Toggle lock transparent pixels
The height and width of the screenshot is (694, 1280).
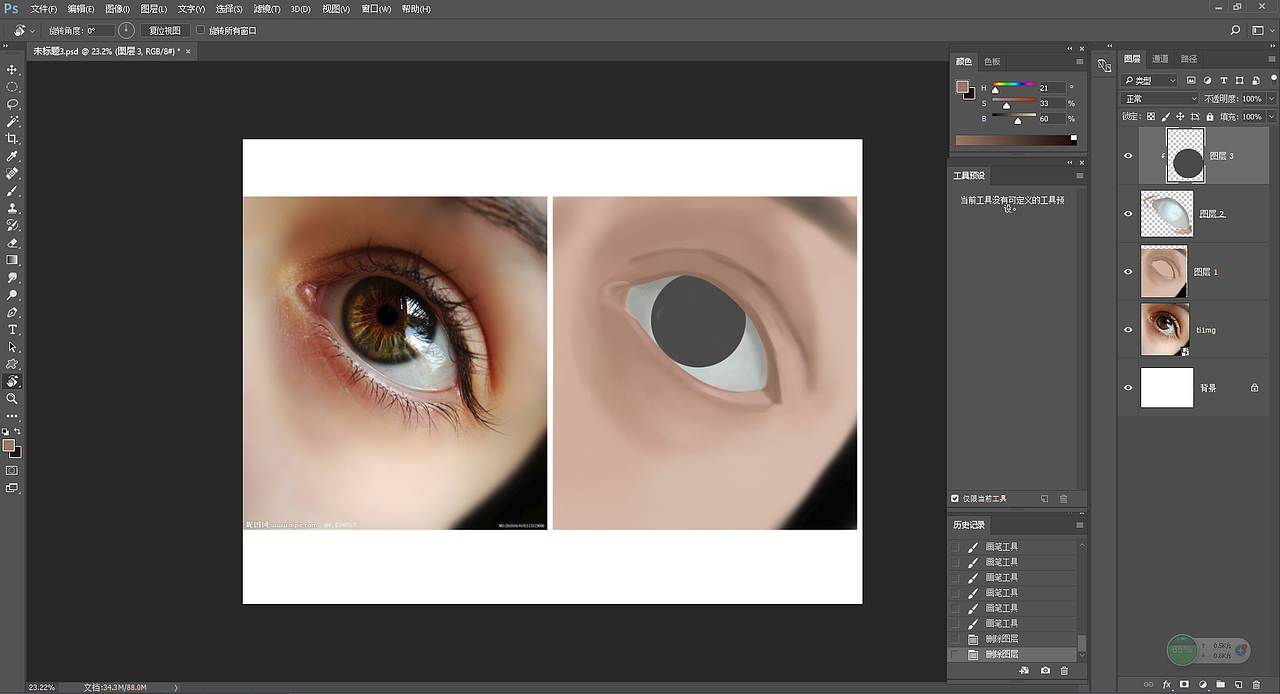tap(1150, 117)
